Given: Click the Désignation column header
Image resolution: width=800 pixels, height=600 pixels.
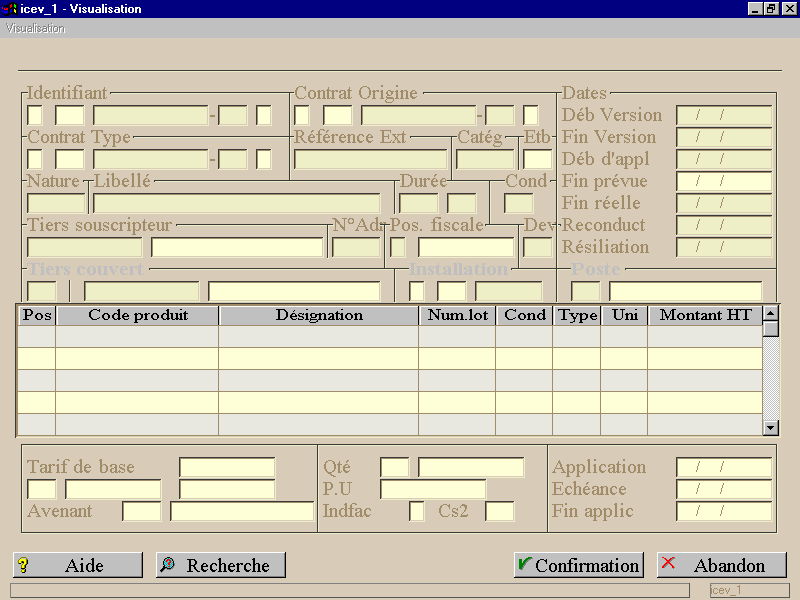Looking at the screenshot, I should click(319, 315).
